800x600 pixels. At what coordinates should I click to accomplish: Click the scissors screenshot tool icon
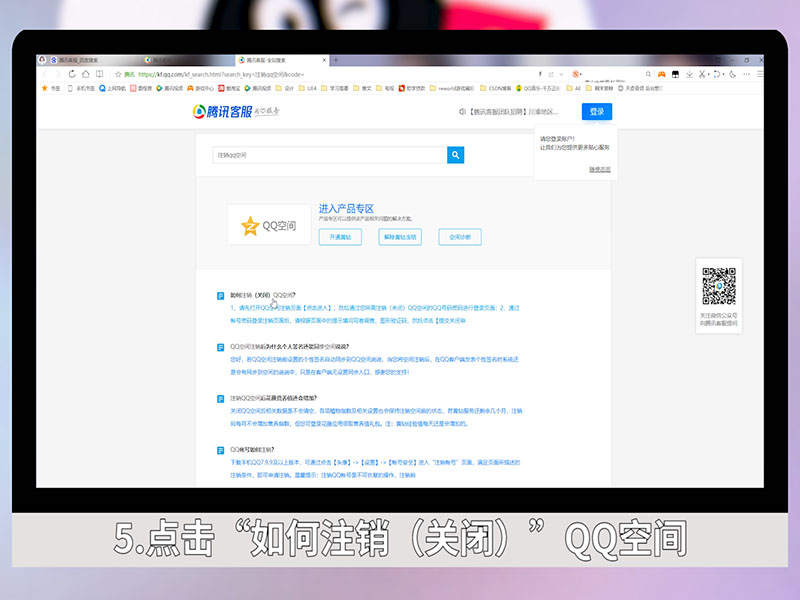point(702,74)
